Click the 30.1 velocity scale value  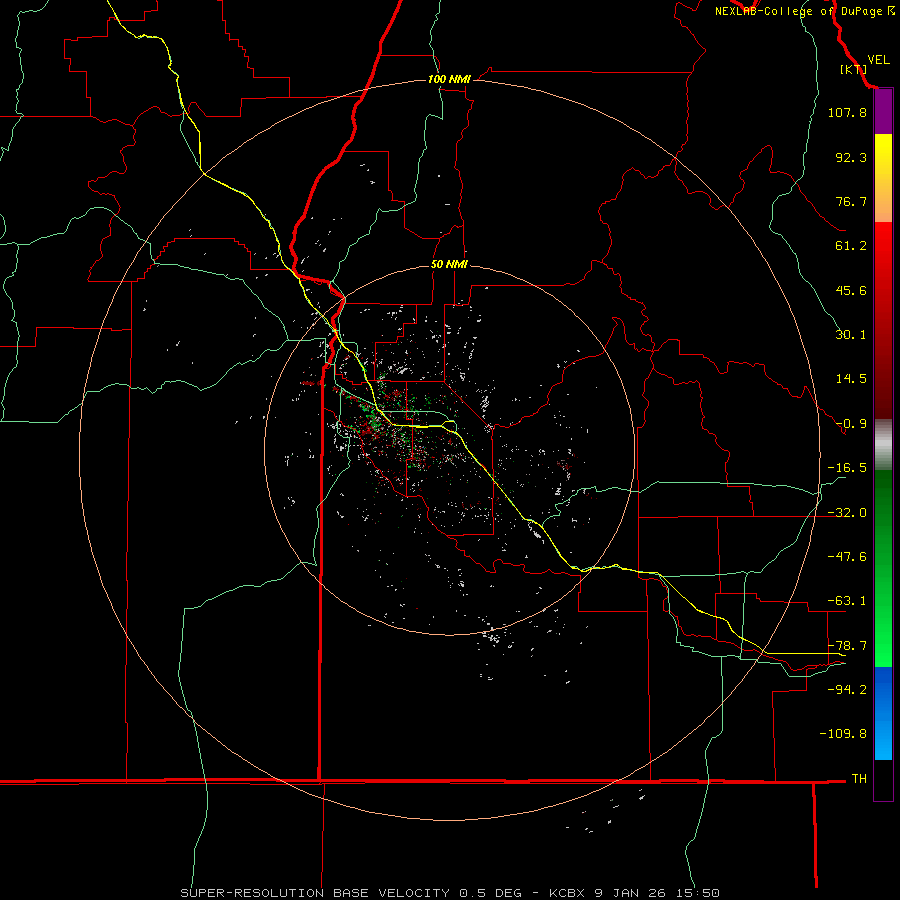(x=851, y=335)
